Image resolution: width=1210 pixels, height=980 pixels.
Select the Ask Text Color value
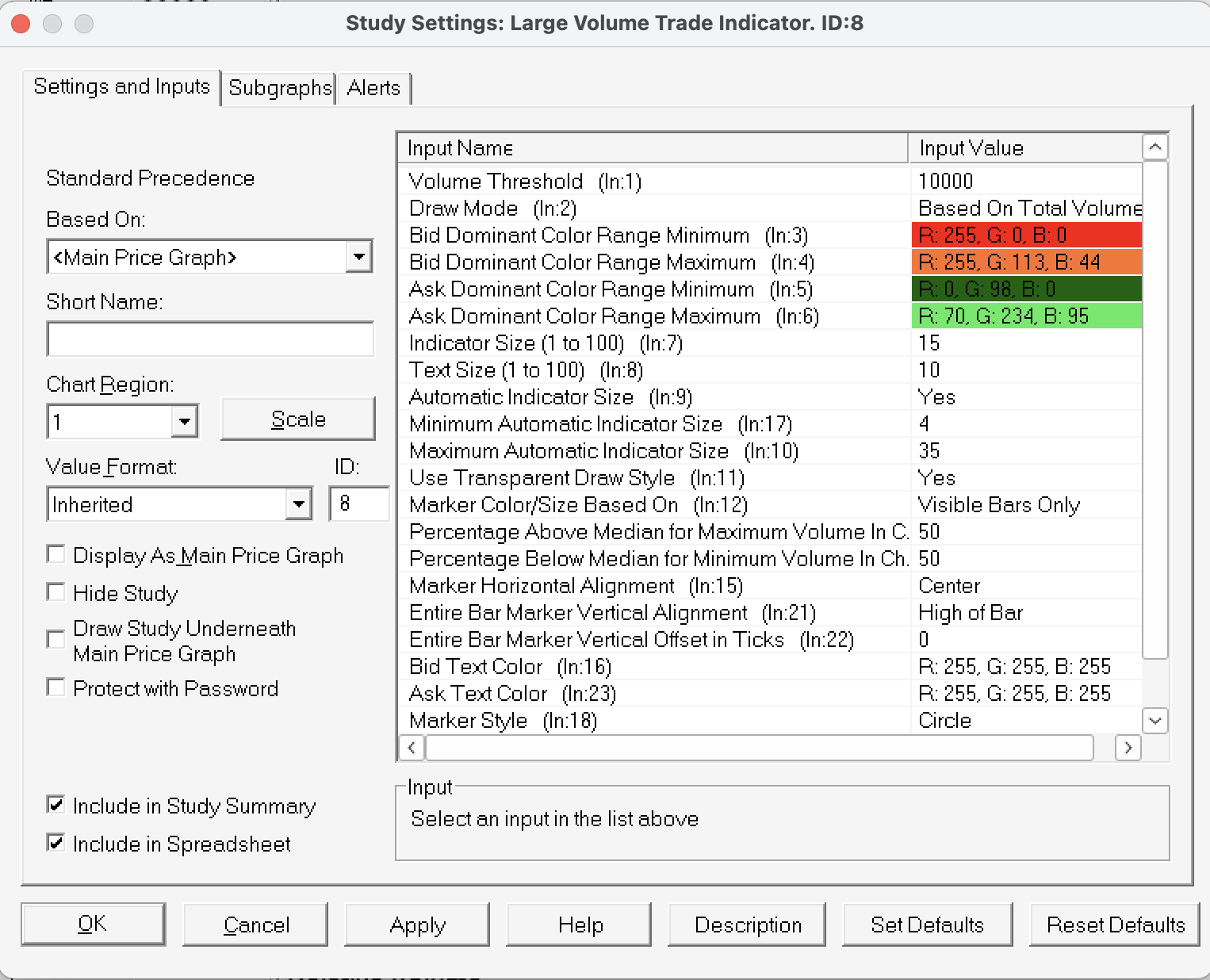click(1015, 694)
